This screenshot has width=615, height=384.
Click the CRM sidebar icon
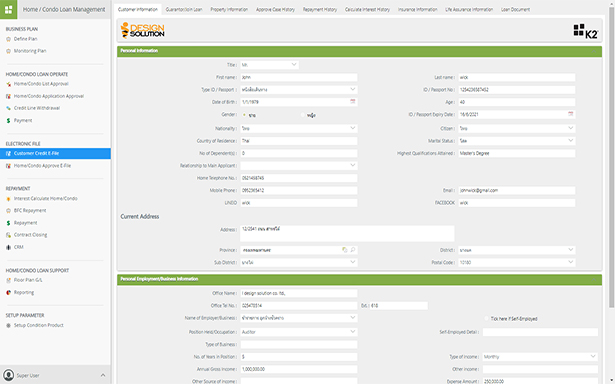(x=8, y=247)
